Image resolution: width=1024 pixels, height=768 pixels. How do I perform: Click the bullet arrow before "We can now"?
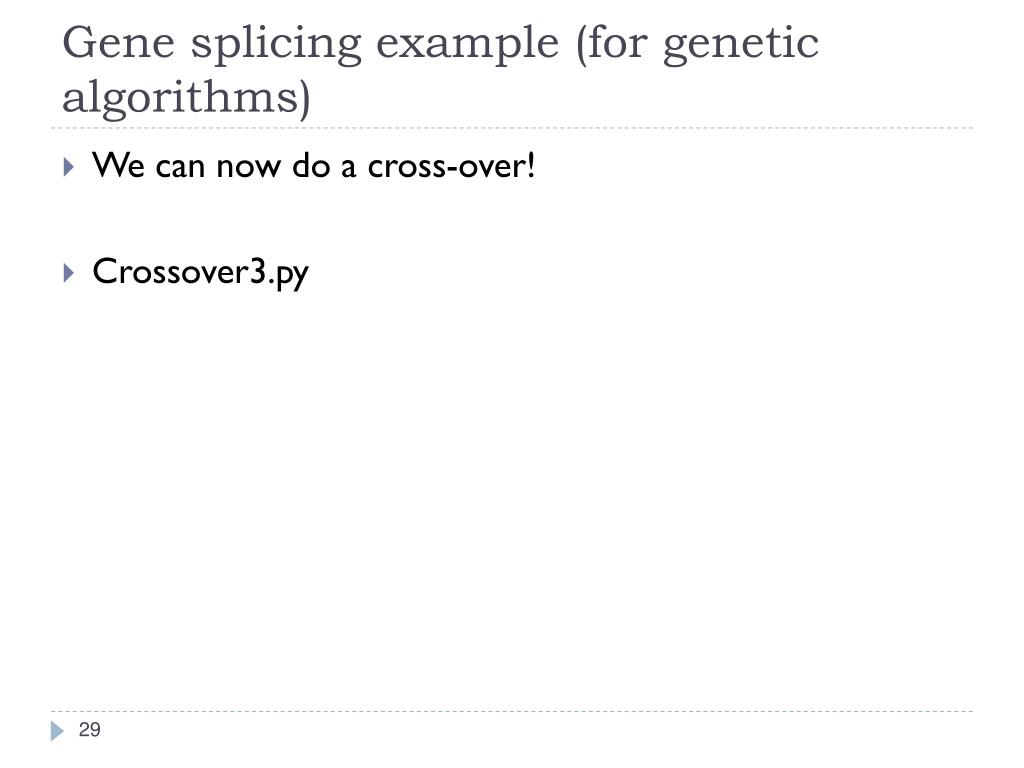[x=69, y=167]
